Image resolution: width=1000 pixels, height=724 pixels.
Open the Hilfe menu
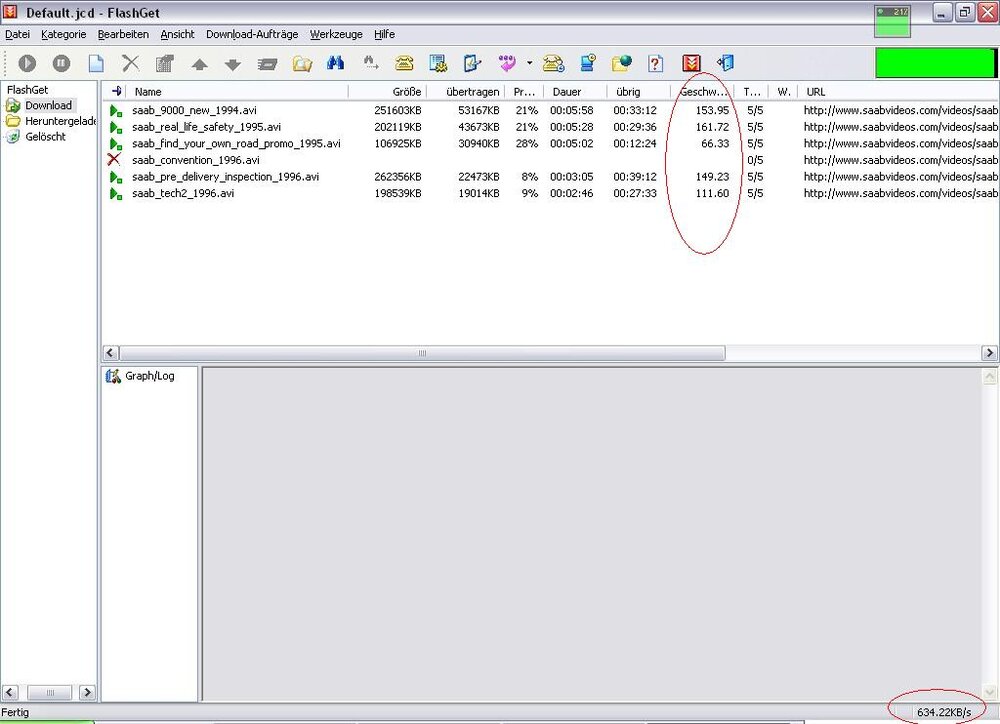385,34
